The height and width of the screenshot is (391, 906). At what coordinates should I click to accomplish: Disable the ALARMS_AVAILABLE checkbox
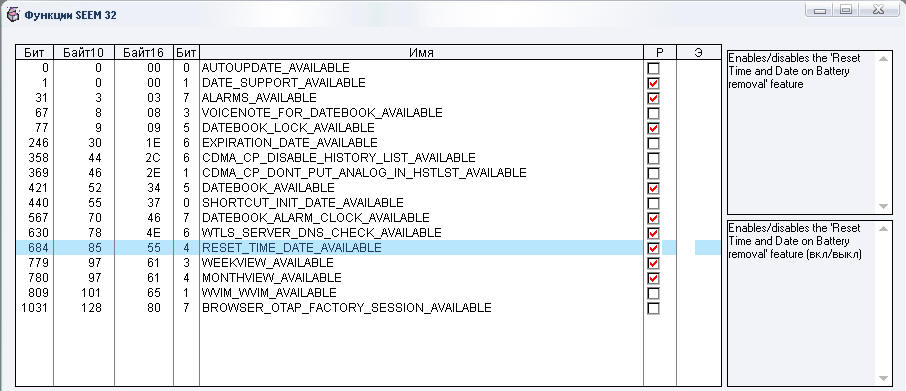pos(653,98)
